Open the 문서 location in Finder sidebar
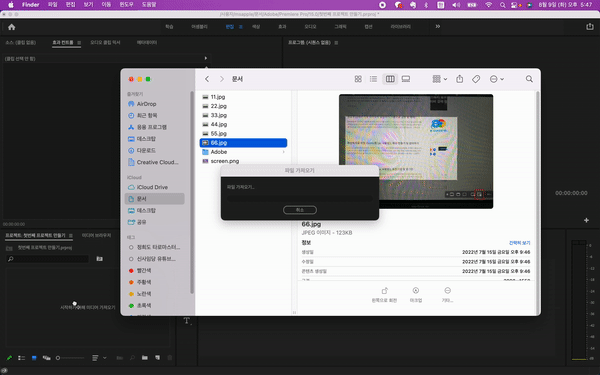This screenshot has height=375, width=600. point(155,199)
